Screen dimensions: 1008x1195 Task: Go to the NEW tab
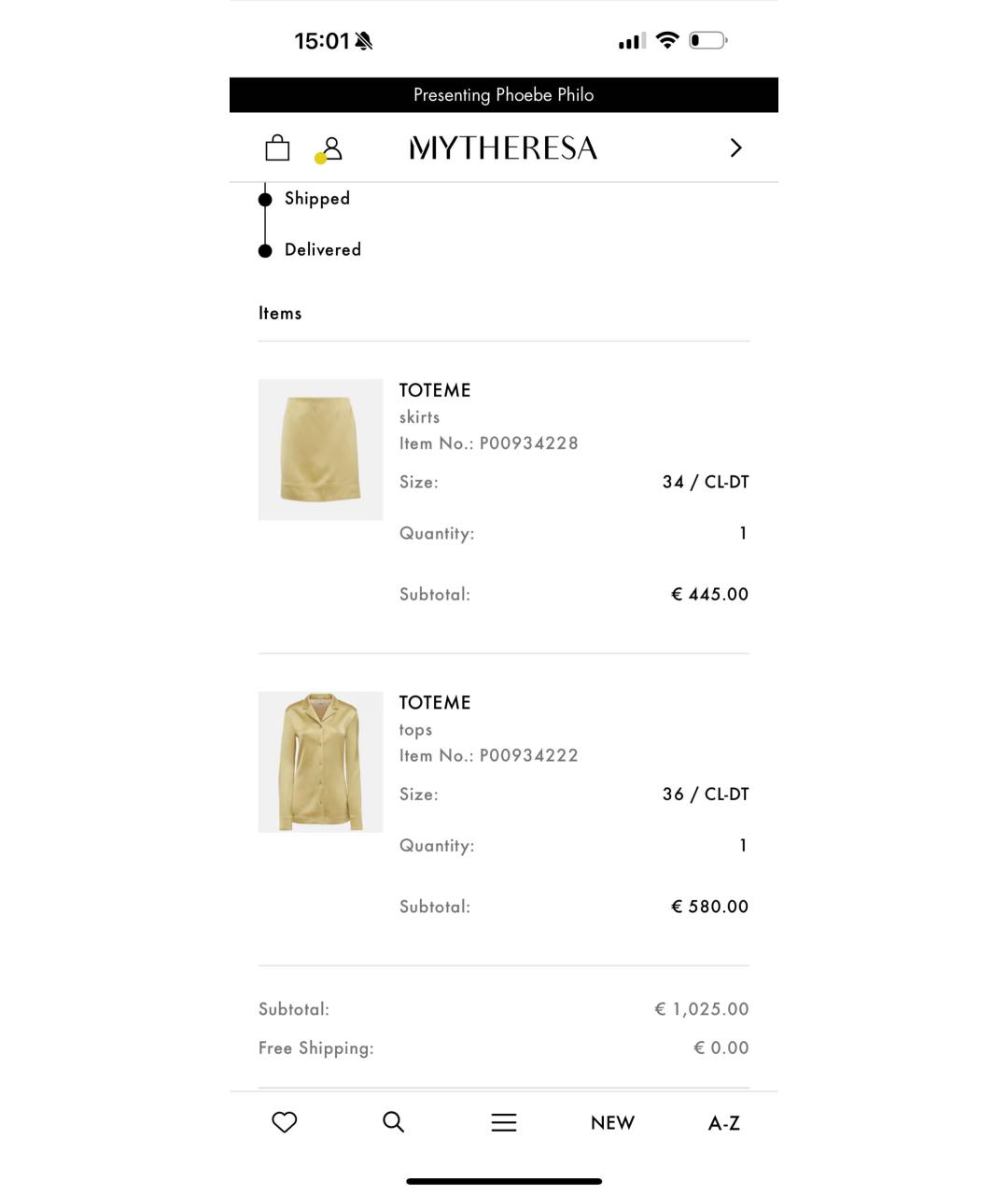click(612, 1123)
